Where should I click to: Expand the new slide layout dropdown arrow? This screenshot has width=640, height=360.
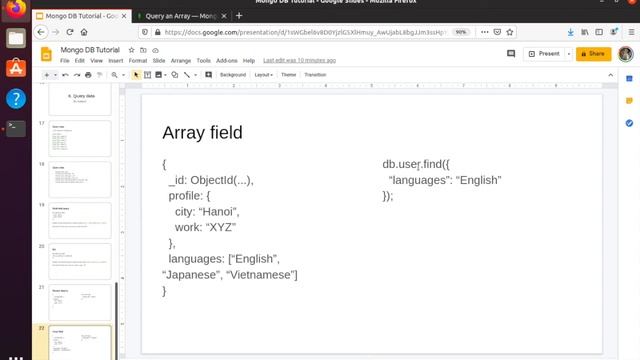point(55,75)
